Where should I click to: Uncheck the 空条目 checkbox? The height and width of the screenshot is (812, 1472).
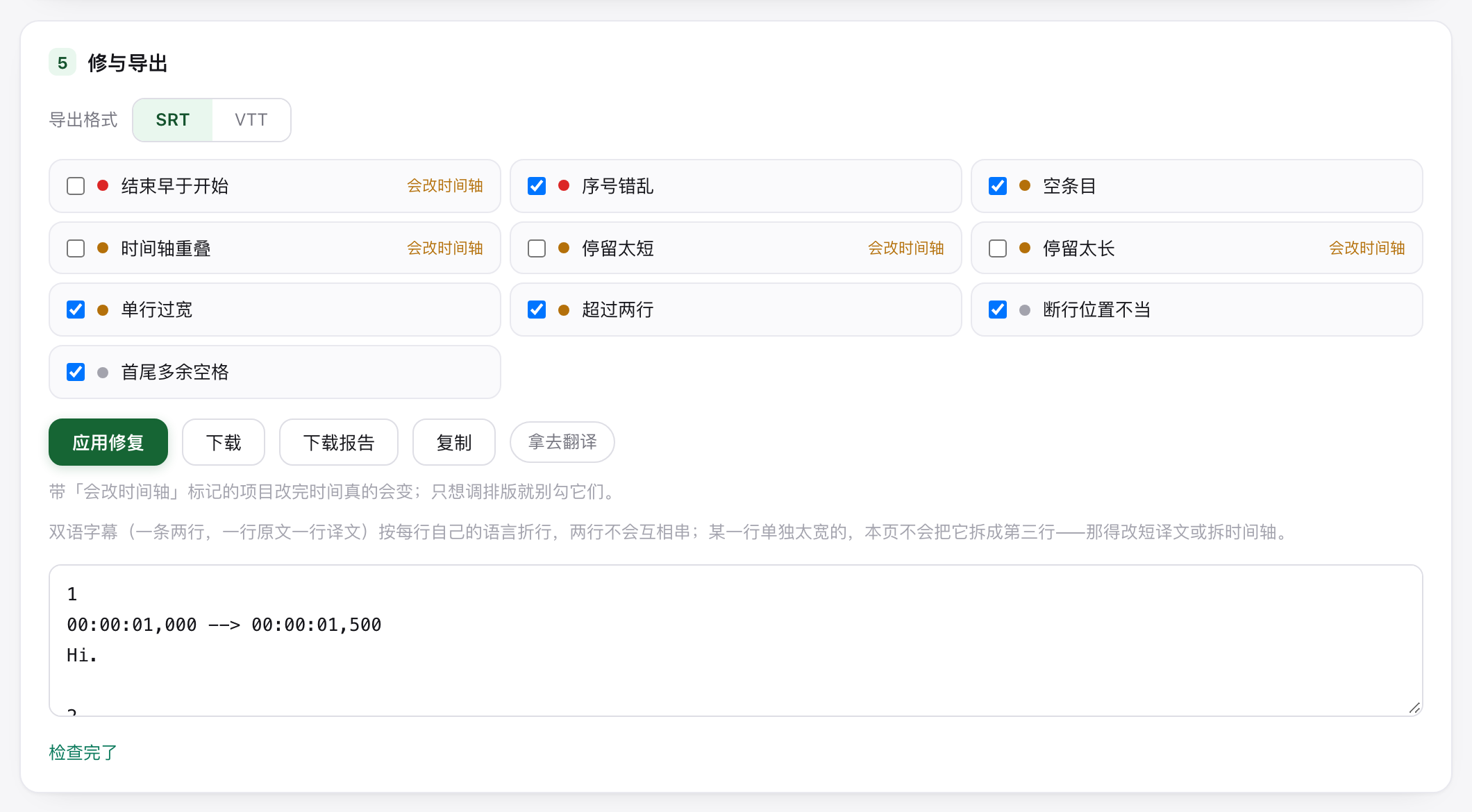click(x=998, y=186)
